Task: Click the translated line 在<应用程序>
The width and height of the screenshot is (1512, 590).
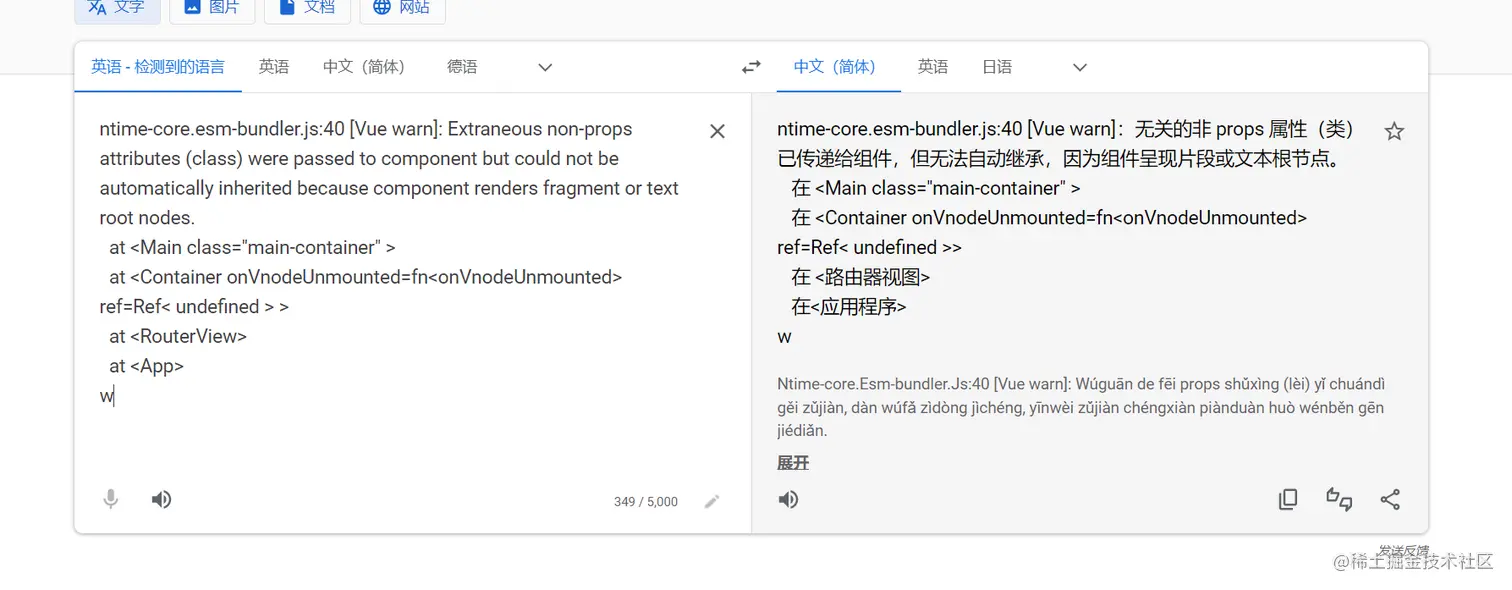Action: (x=849, y=307)
